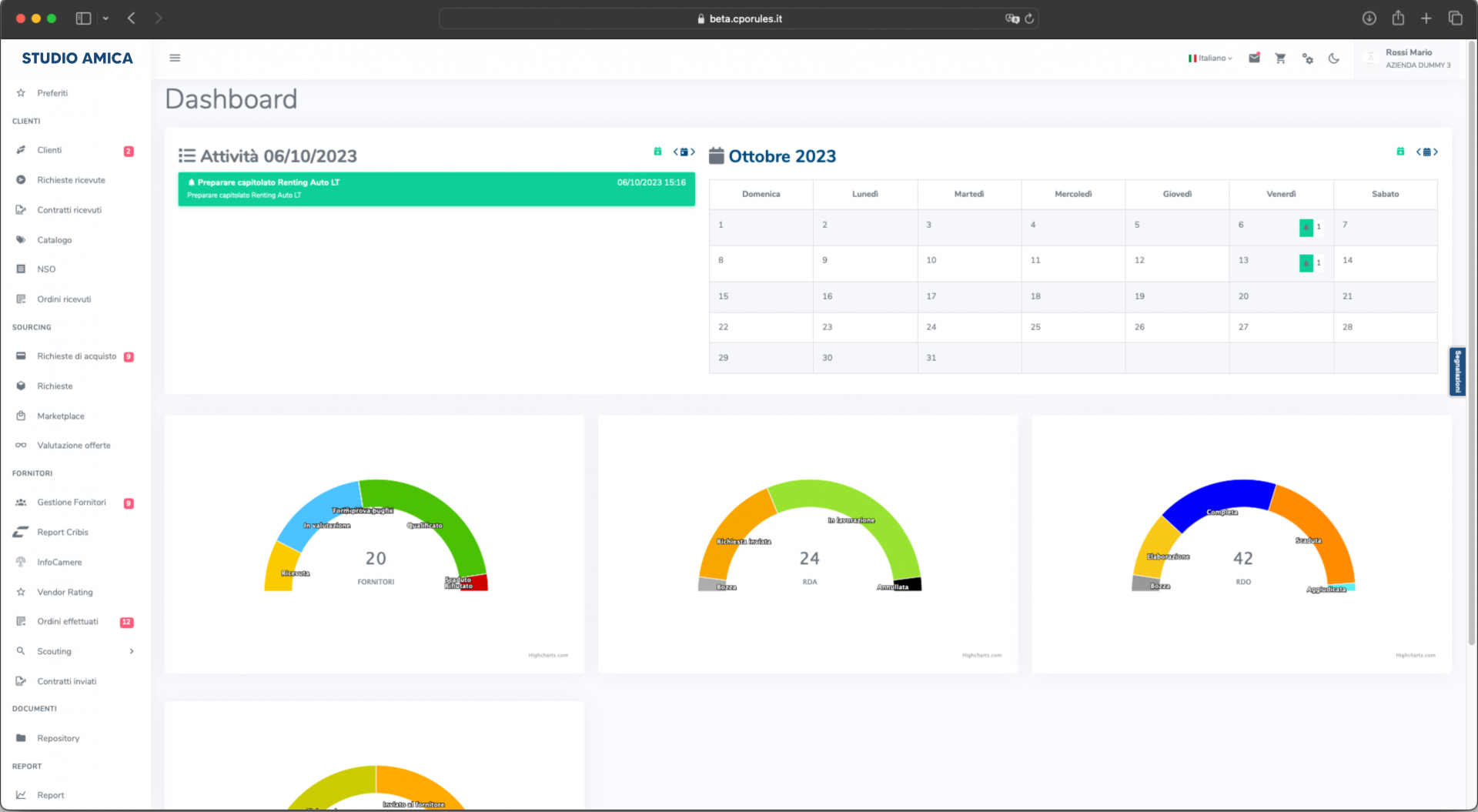Go to next month in calendar
1478x812 pixels.
(x=1436, y=152)
